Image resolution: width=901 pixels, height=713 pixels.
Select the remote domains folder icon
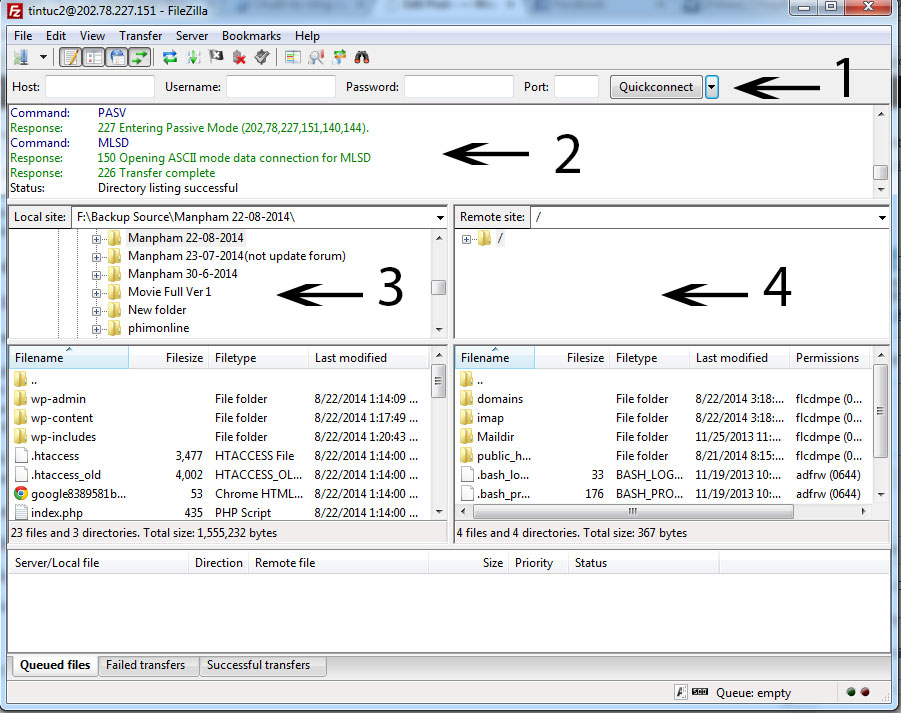[467, 398]
